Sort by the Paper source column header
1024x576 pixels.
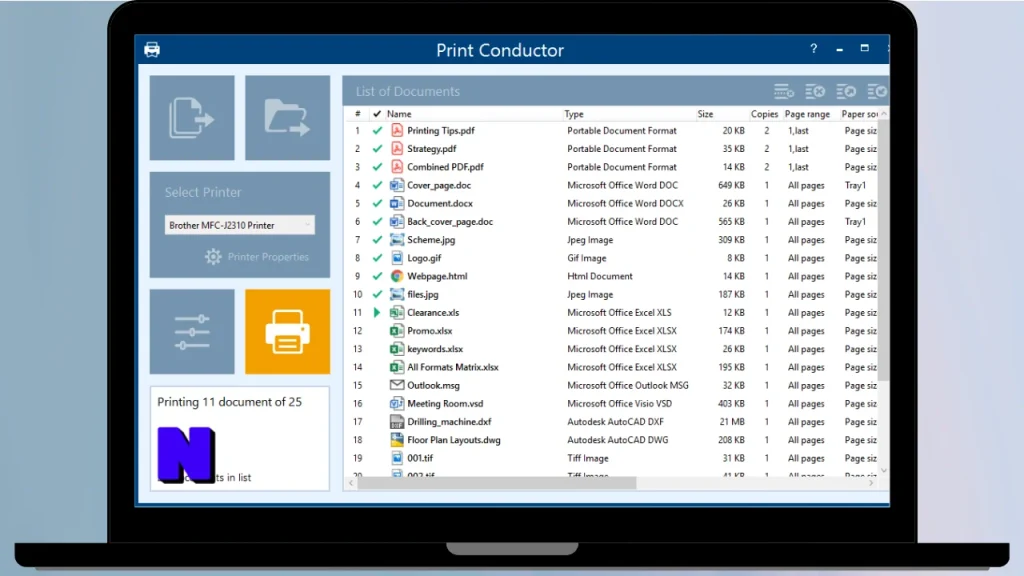coord(859,114)
